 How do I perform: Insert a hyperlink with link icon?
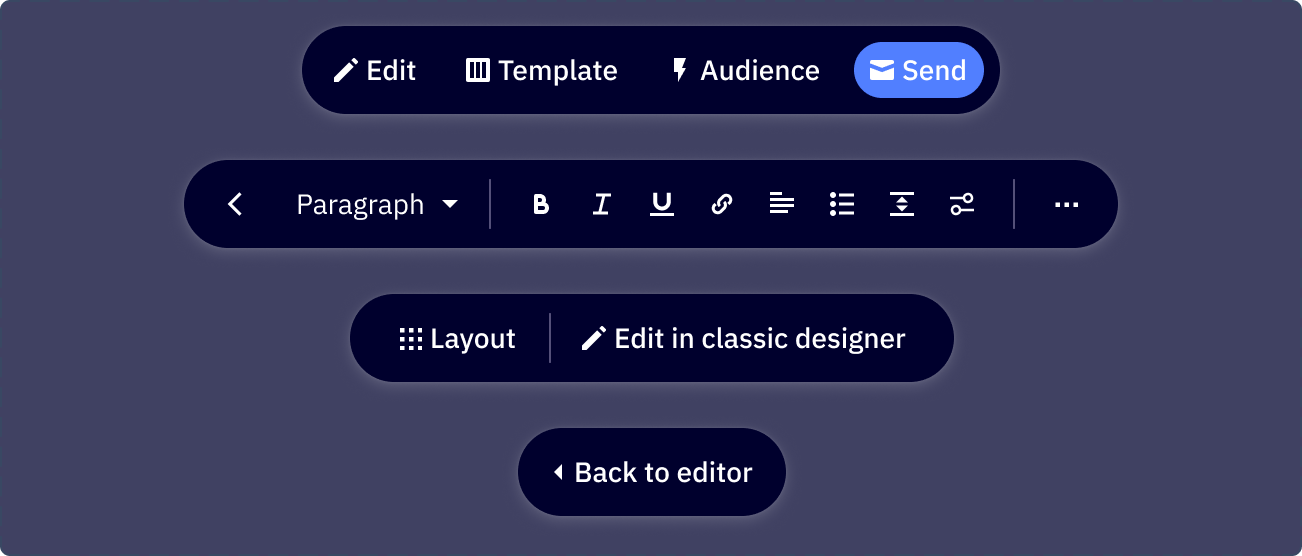pos(721,204)
